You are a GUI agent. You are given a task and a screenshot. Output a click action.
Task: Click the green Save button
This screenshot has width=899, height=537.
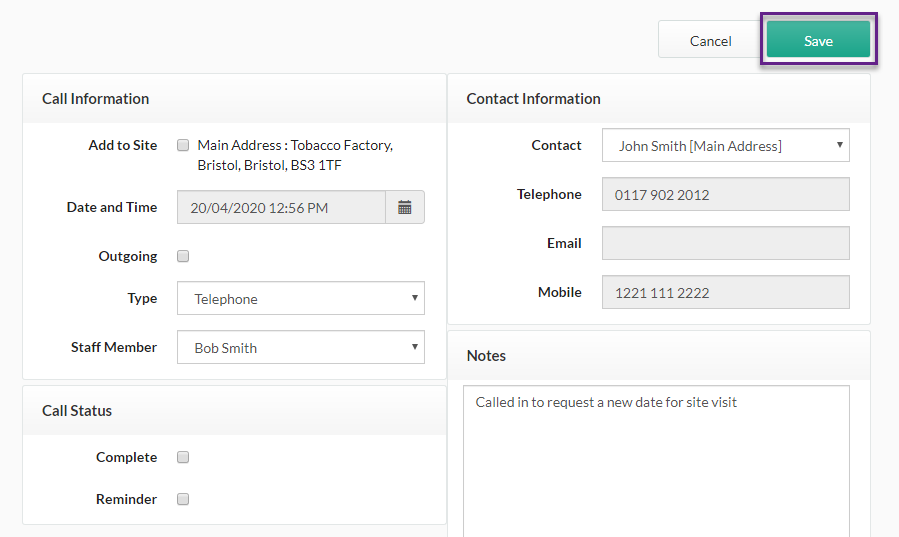(x=819, y=40)
